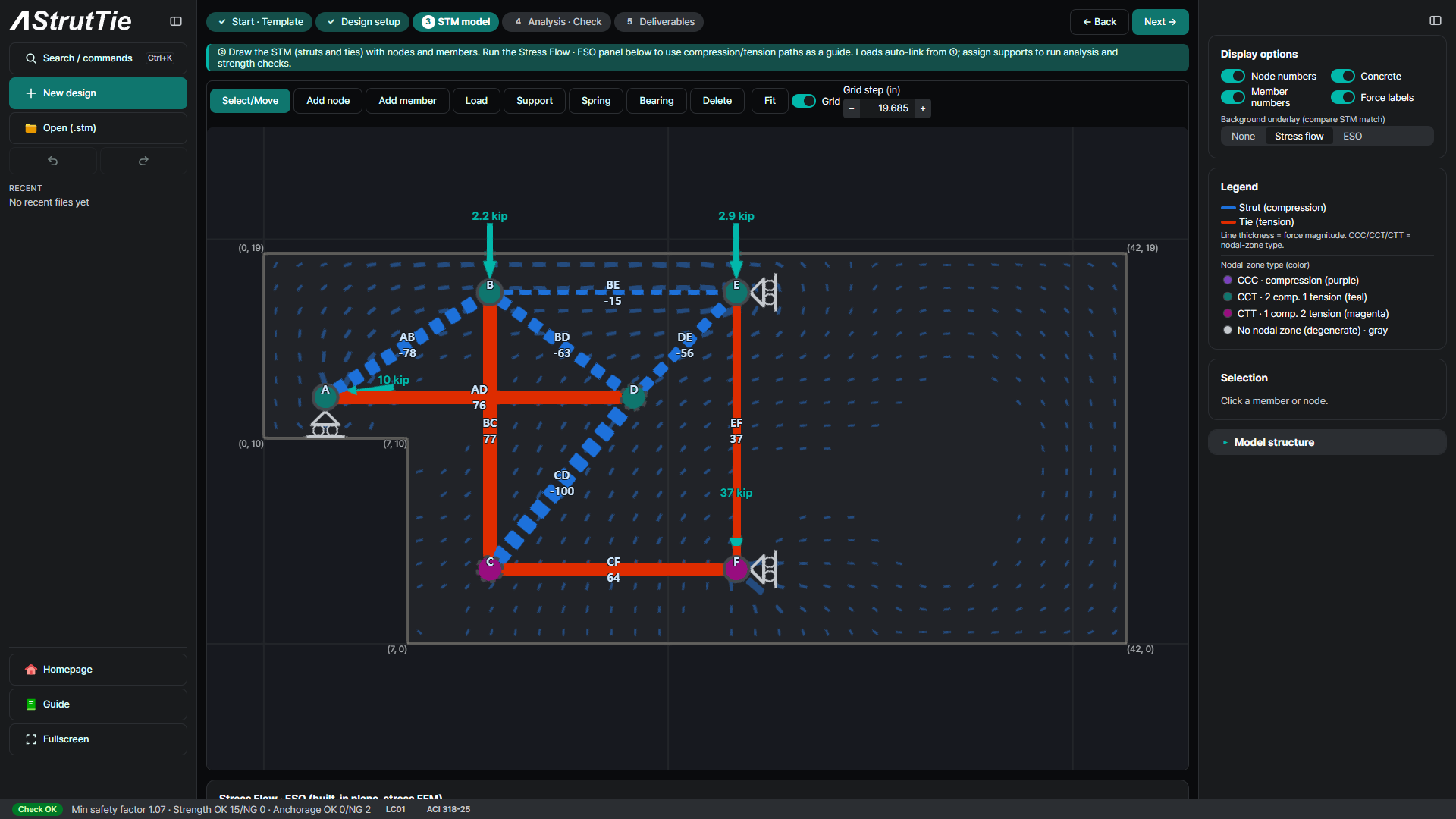Click the support symbol right of node E
The image size is (1456, 819).
[764, 292]
